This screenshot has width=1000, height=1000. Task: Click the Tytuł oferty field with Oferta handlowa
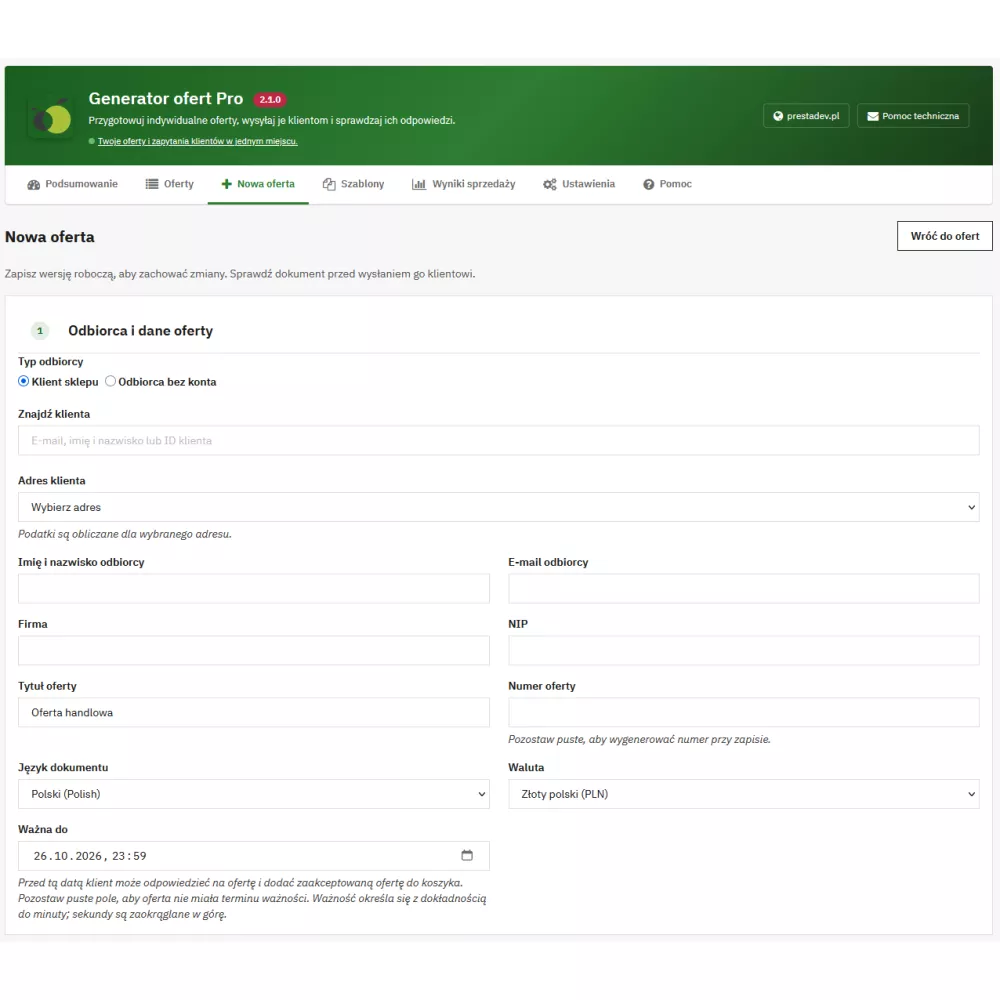(x=253, y=712)
